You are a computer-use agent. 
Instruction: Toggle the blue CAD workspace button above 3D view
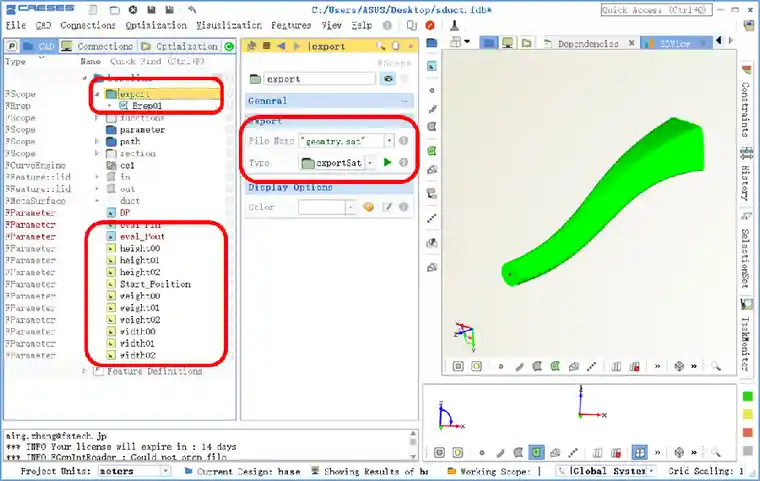(489, 43)
